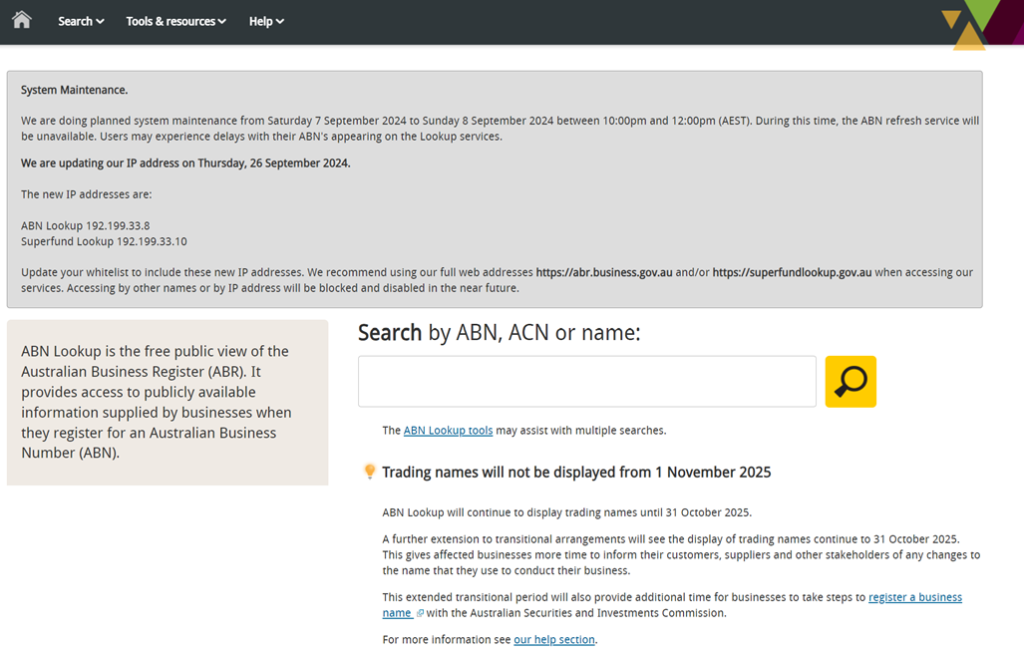Expand the Search dropdown menu

coord(81,21)
